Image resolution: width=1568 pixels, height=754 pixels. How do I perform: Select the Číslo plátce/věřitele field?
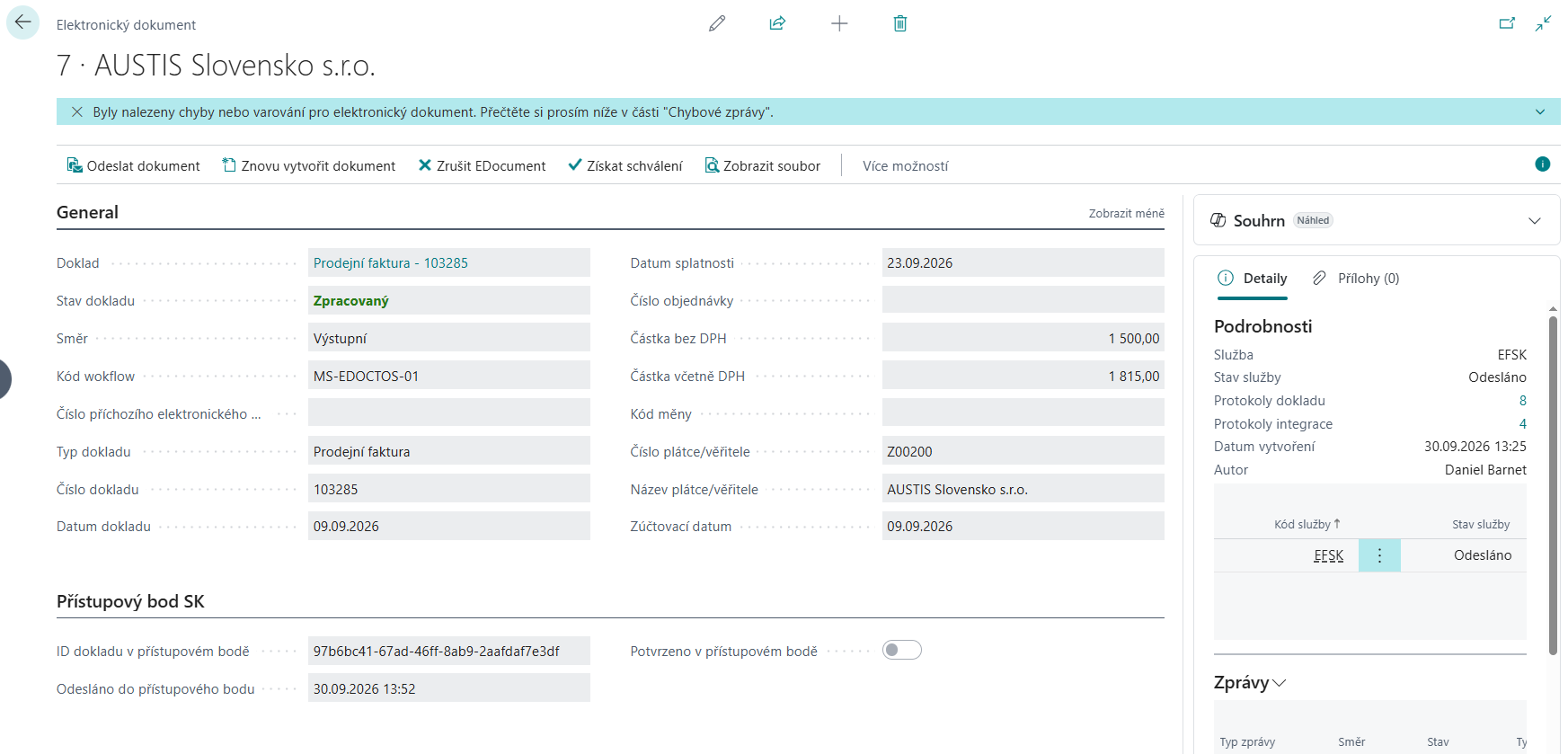[1023, 451]
